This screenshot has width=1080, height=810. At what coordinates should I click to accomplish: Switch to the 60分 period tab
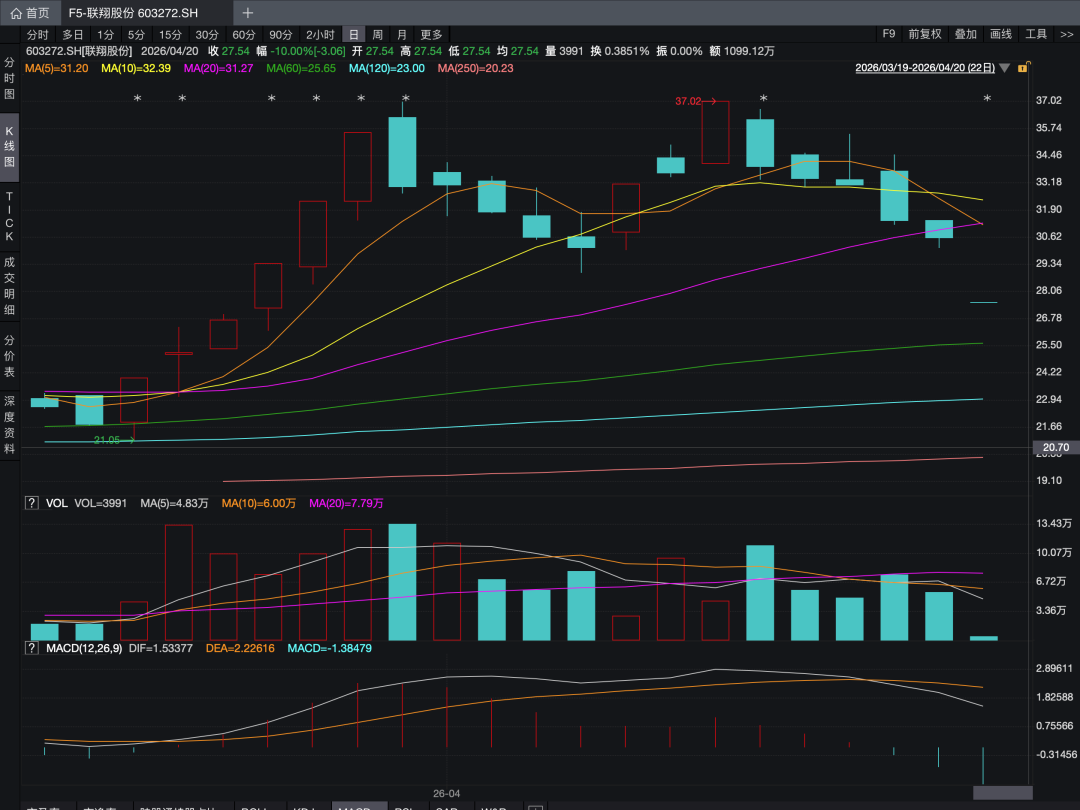pos(244,34)
